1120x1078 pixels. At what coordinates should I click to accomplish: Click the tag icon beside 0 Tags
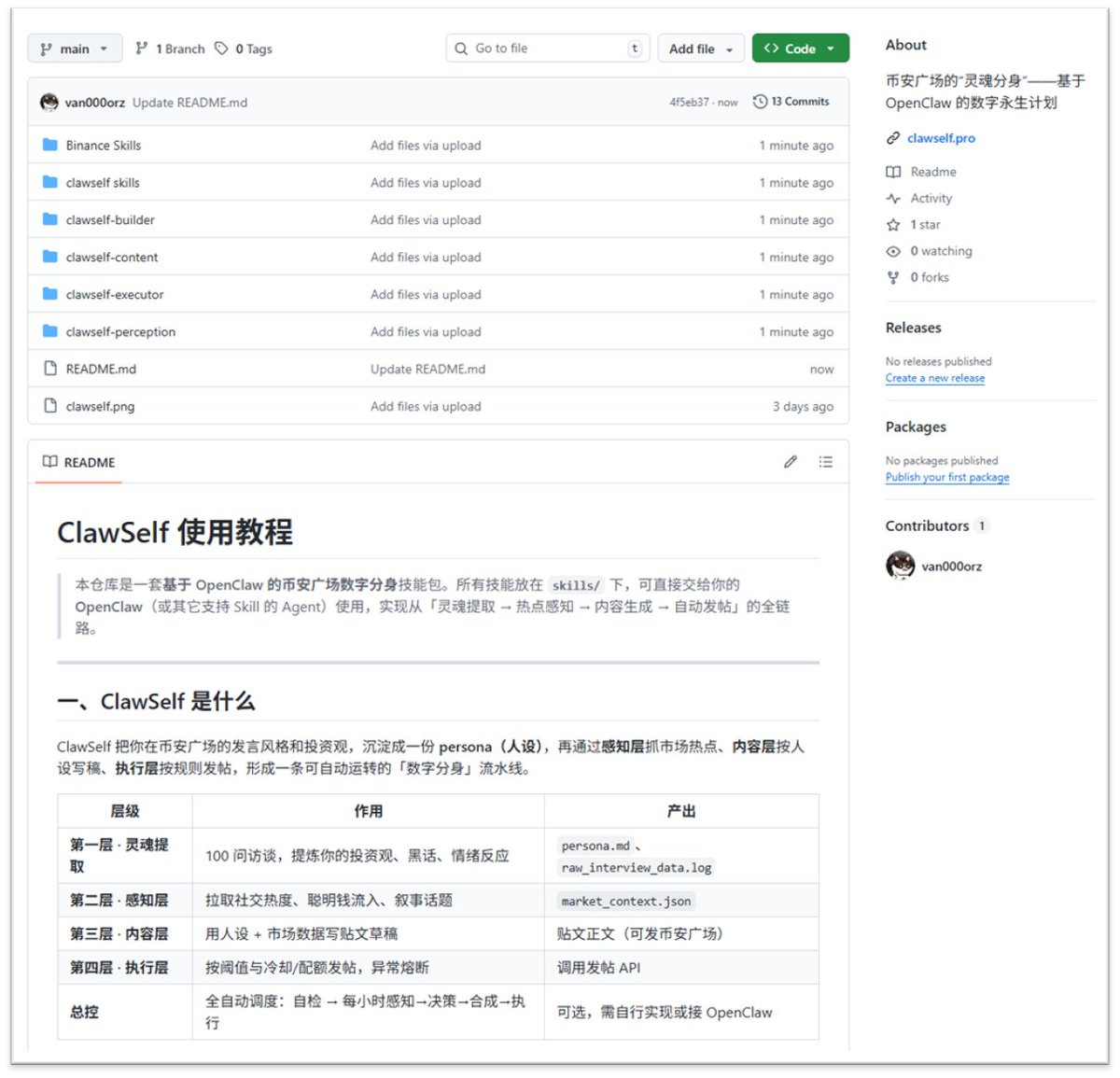coord(221,49)
